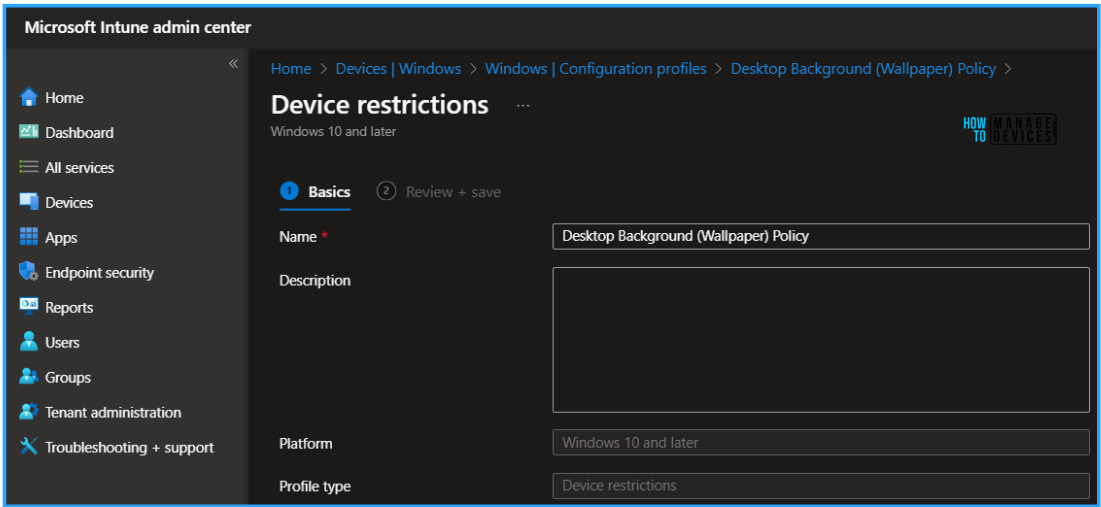The width and height of the screenshot is (1101, 507).
Task: Open Reports in the sidebar
Action: pyautogui.click(x=69, y=308)
